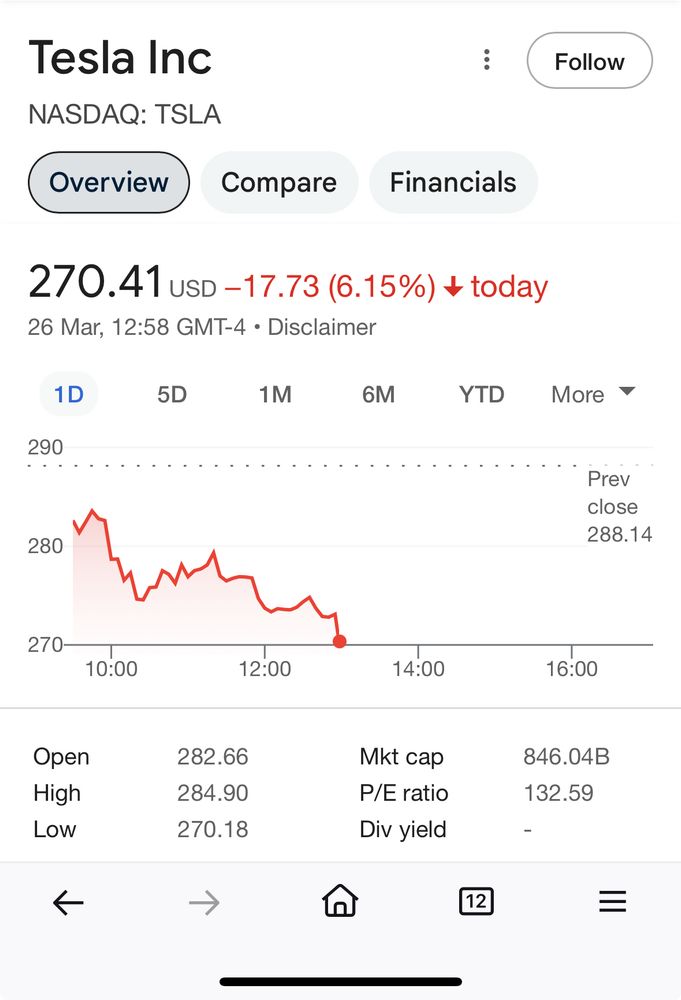Click the red down arrow beside today
681x1000 pixels.
pyautogui.click(x=453, y=287)
